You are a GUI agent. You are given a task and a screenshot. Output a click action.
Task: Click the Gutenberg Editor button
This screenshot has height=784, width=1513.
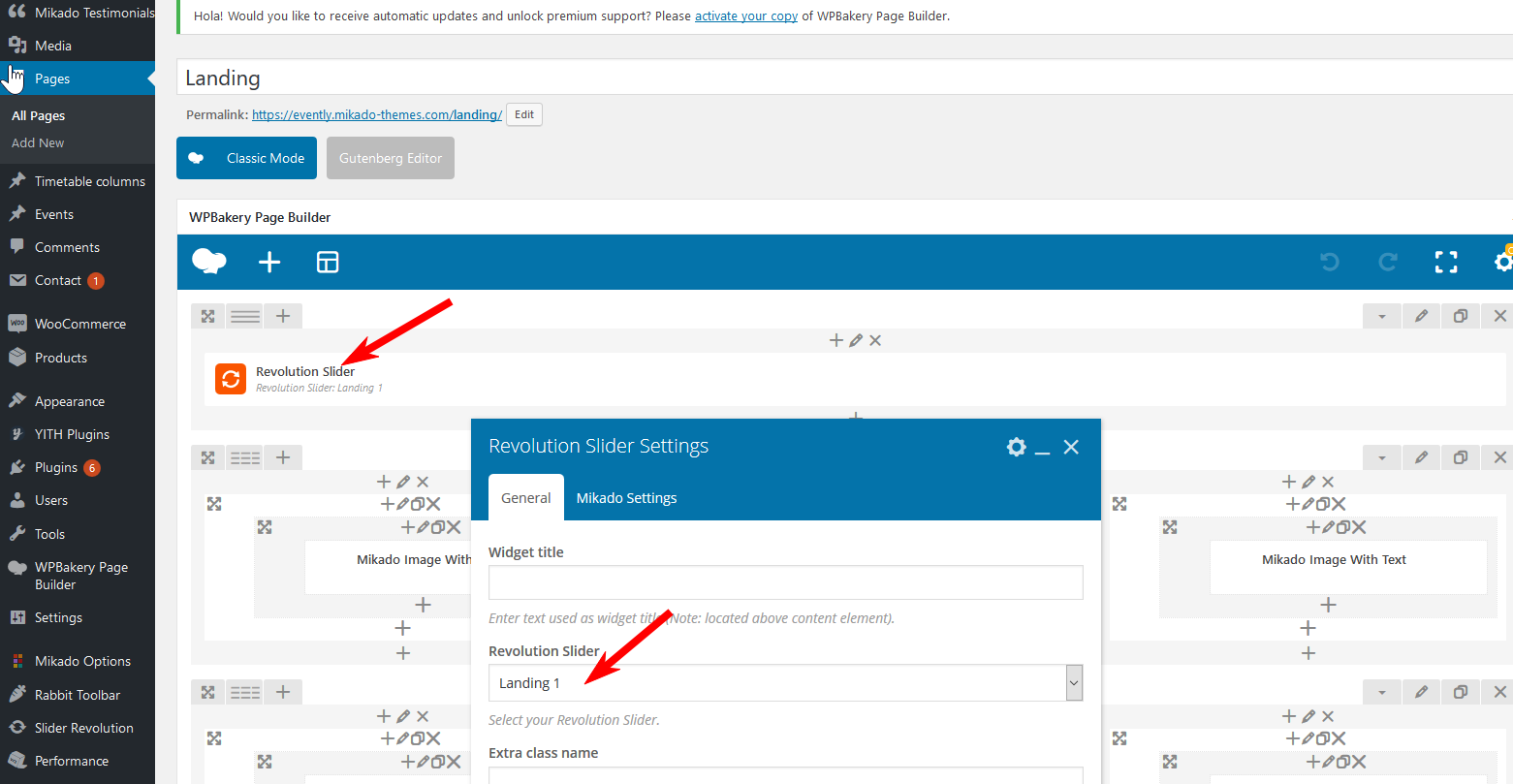391,158
